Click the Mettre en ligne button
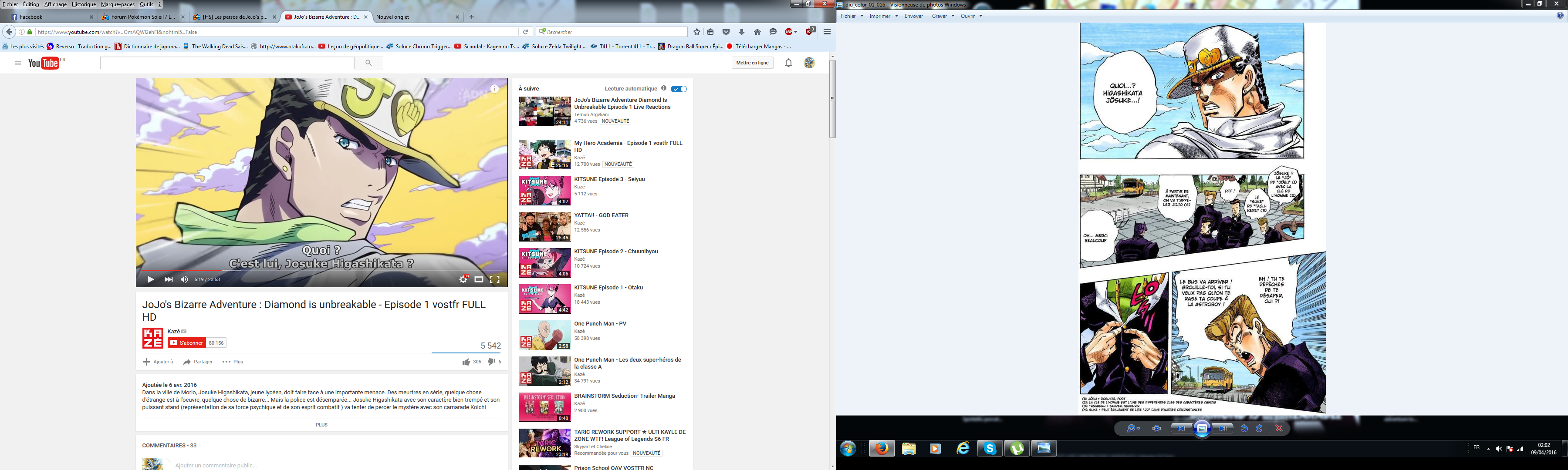The image size is (1568, 470). click(752, 63)
